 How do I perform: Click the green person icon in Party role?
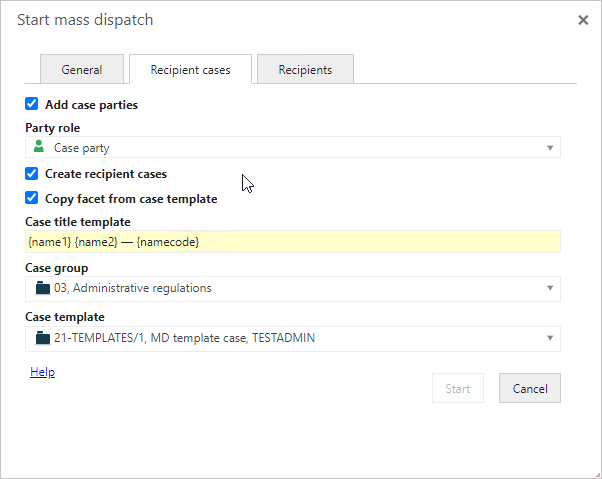click(39, 147)
